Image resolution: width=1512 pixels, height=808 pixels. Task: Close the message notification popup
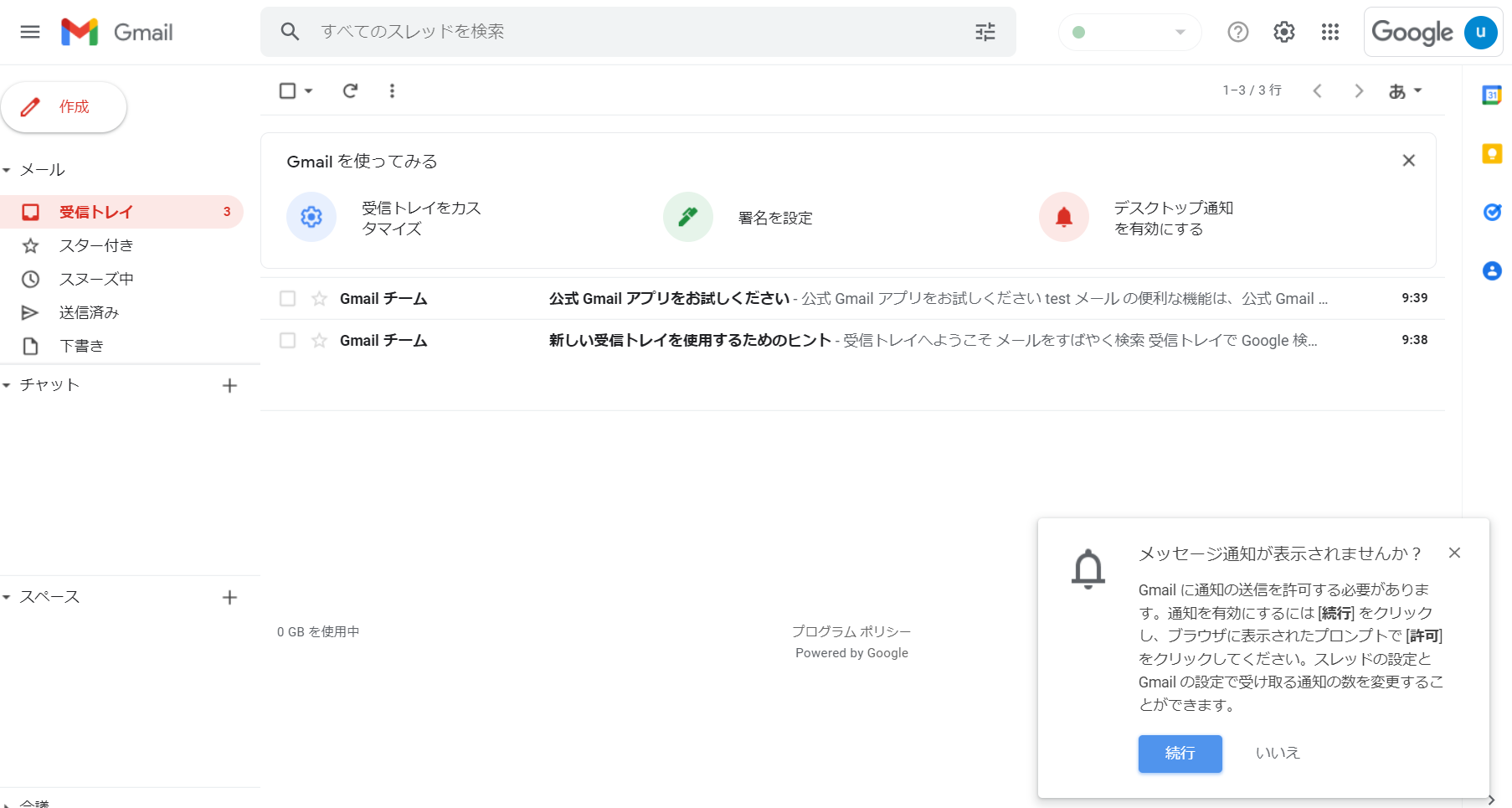point(1455,553)
